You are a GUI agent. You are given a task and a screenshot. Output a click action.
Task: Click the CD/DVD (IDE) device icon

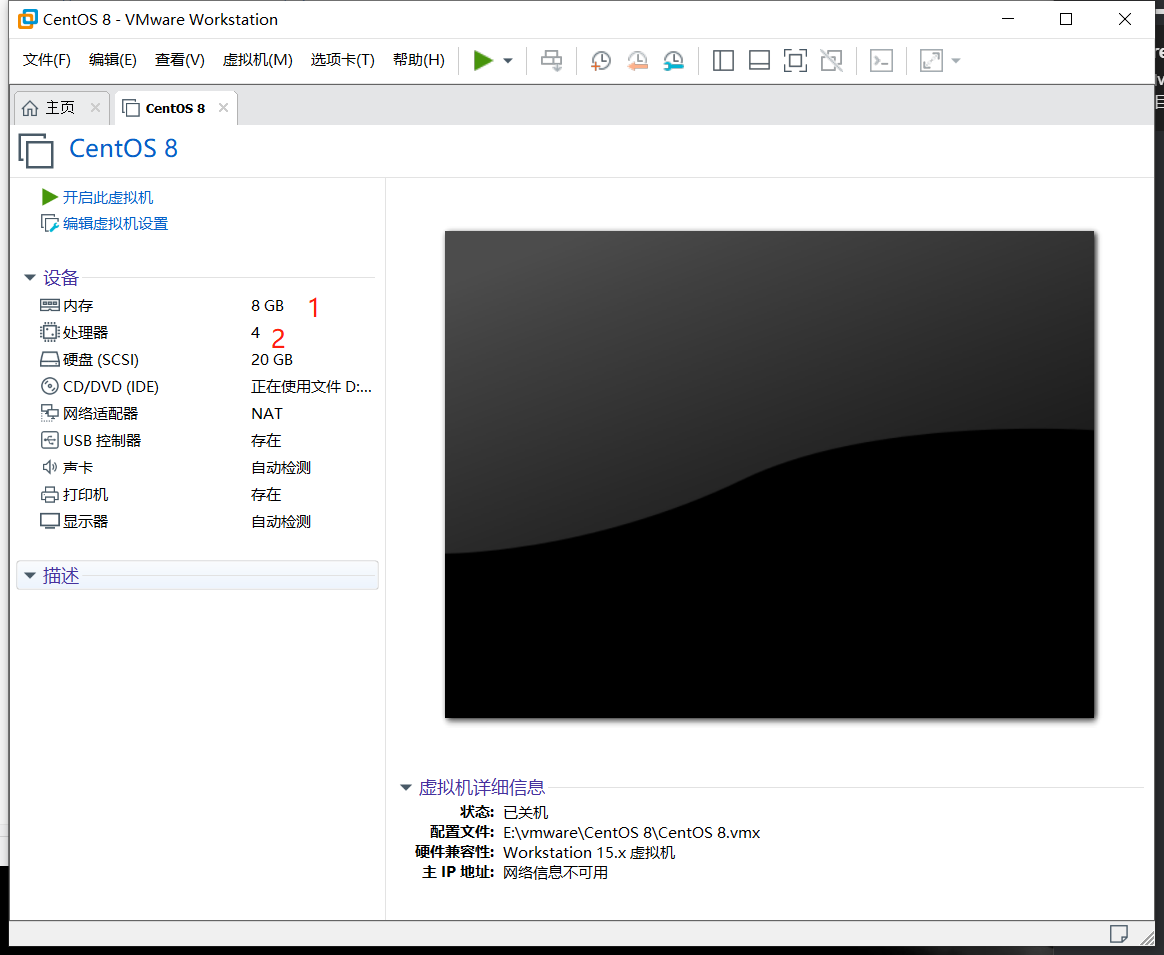click(x=49, y=386)
